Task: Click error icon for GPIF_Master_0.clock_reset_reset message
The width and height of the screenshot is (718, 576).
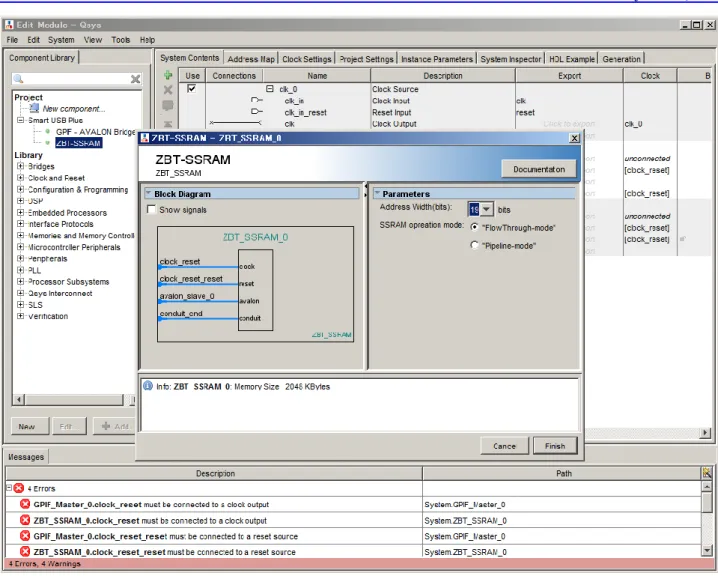Action: click(25, 536)
